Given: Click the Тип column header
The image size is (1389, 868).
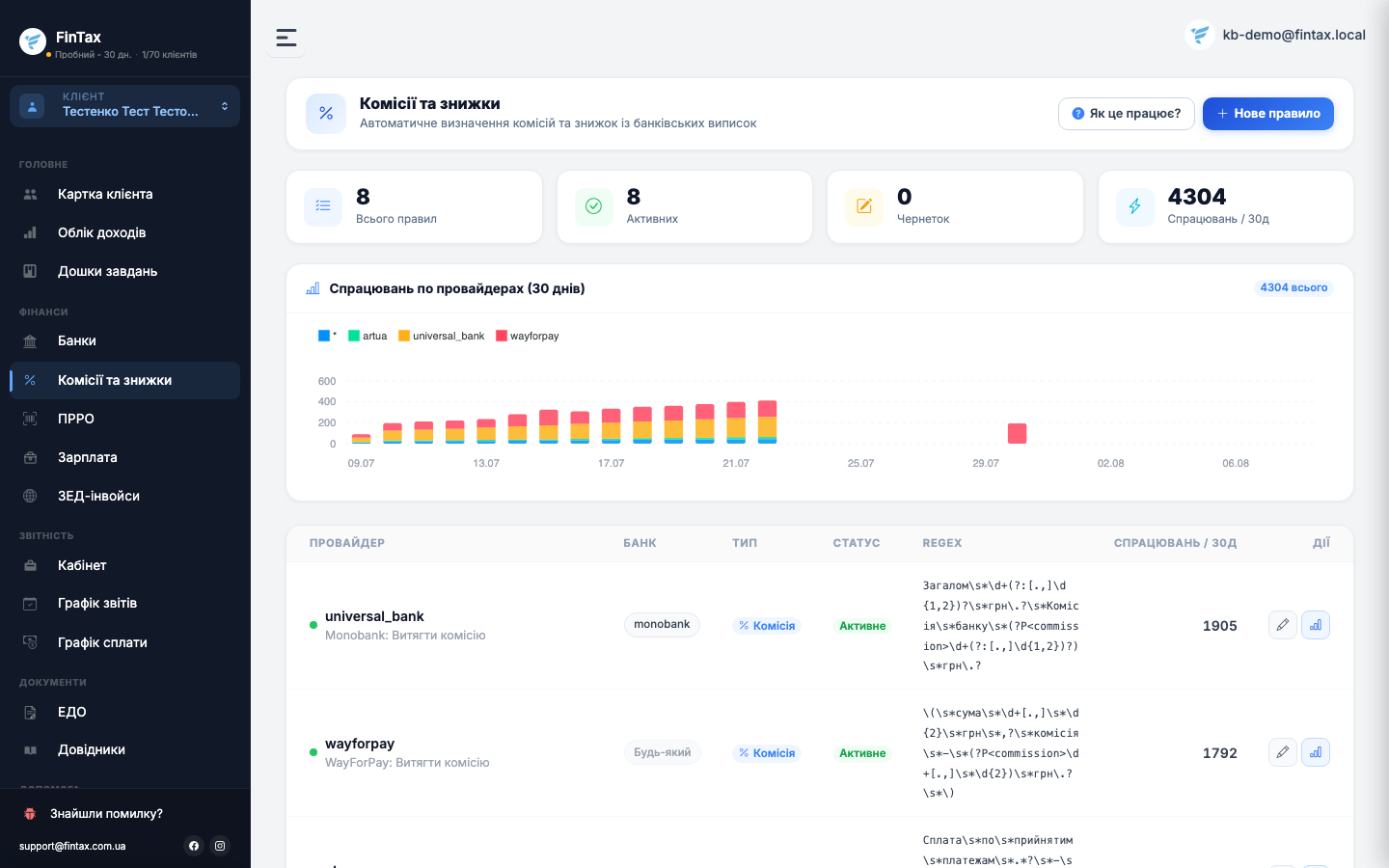Looking at the screenshot, I should tap(745, 543).
